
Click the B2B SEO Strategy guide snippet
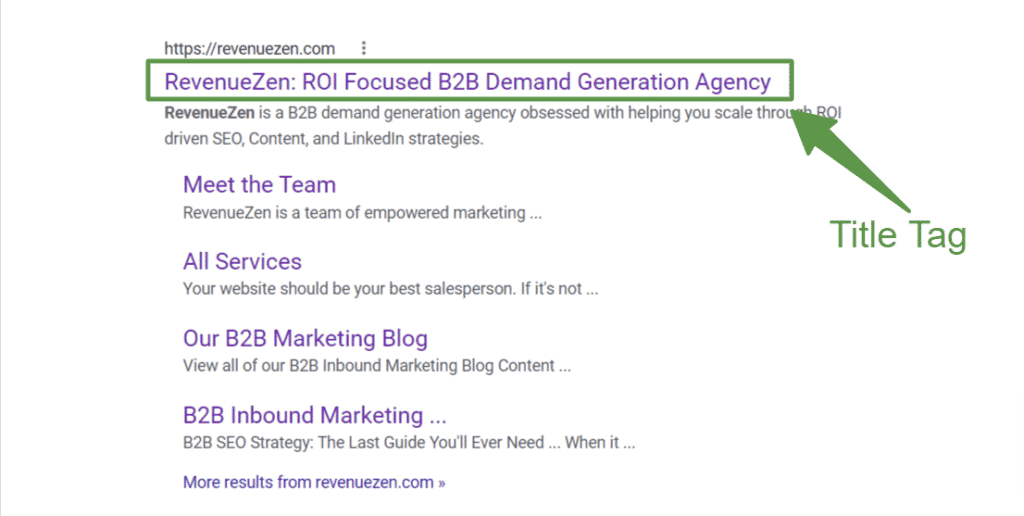tap(409, 443)
